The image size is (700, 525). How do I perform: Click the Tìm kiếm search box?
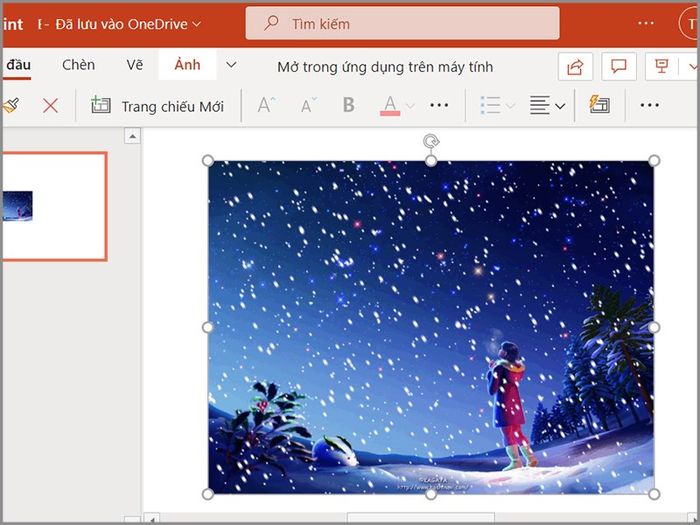(x=402, y=23)
